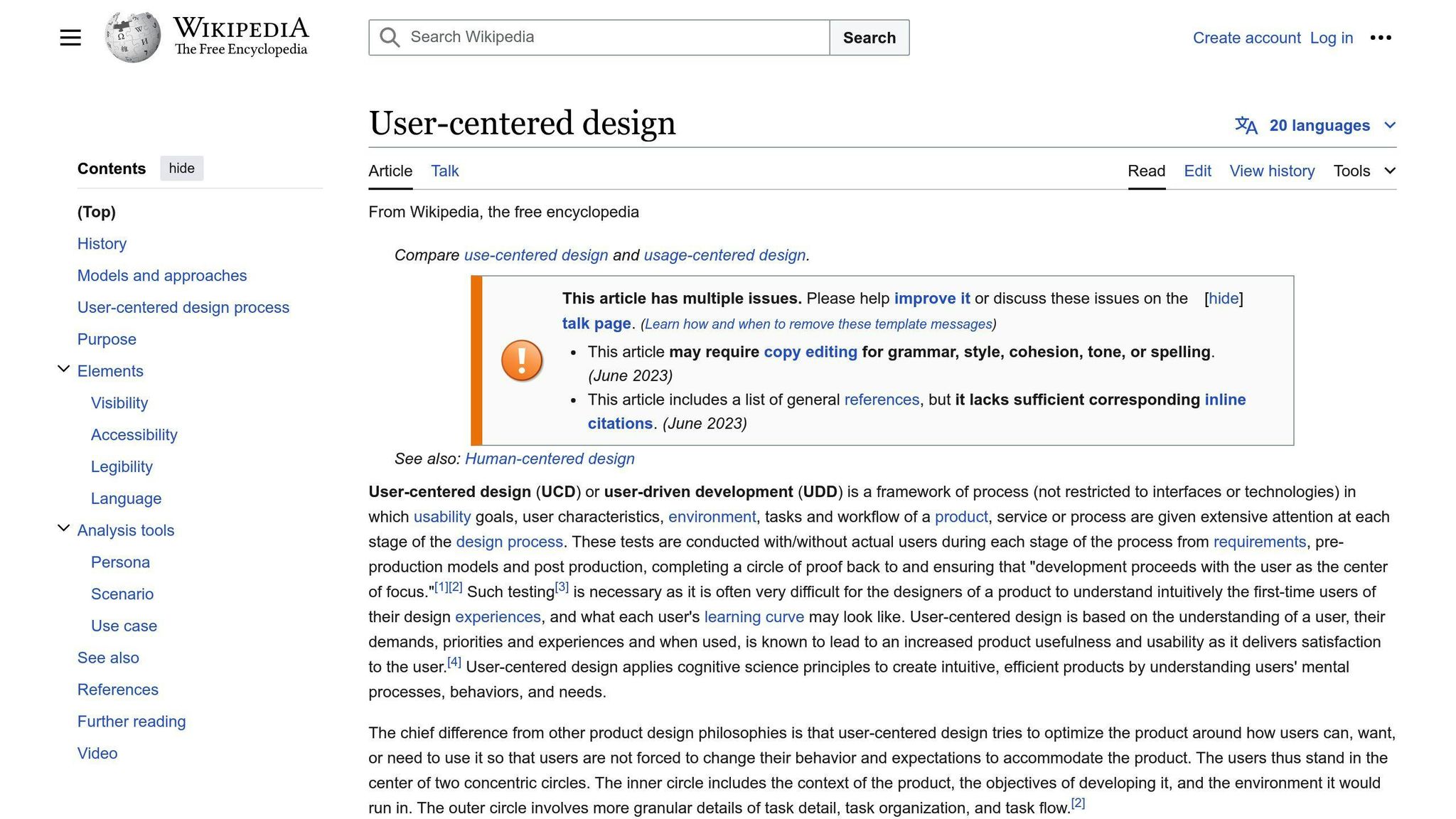Open the hamburger main menu
The width and height of the screenshot is (1456, 819).
click(70, 38)
